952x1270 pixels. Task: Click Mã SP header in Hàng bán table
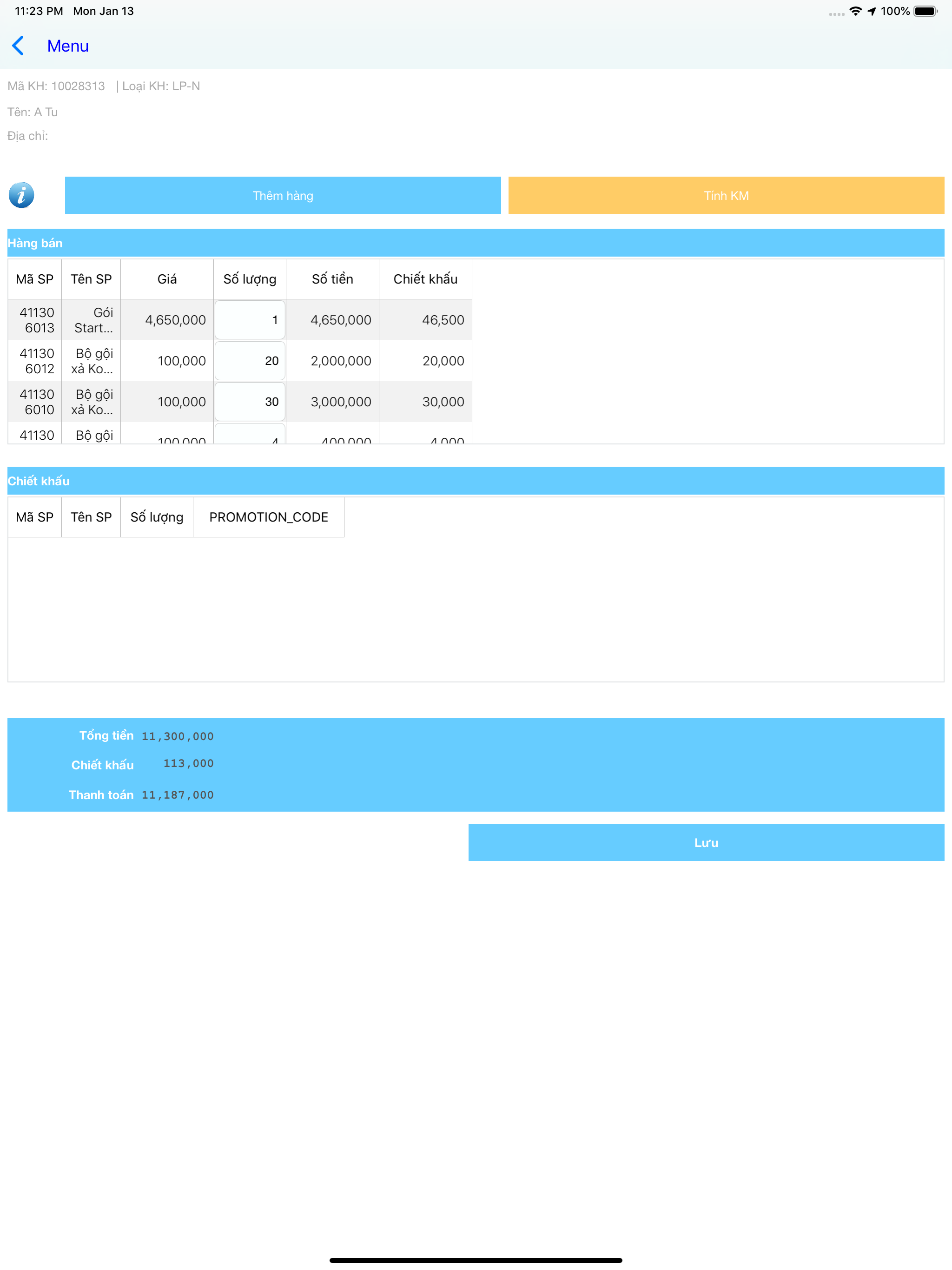[34, 279]
